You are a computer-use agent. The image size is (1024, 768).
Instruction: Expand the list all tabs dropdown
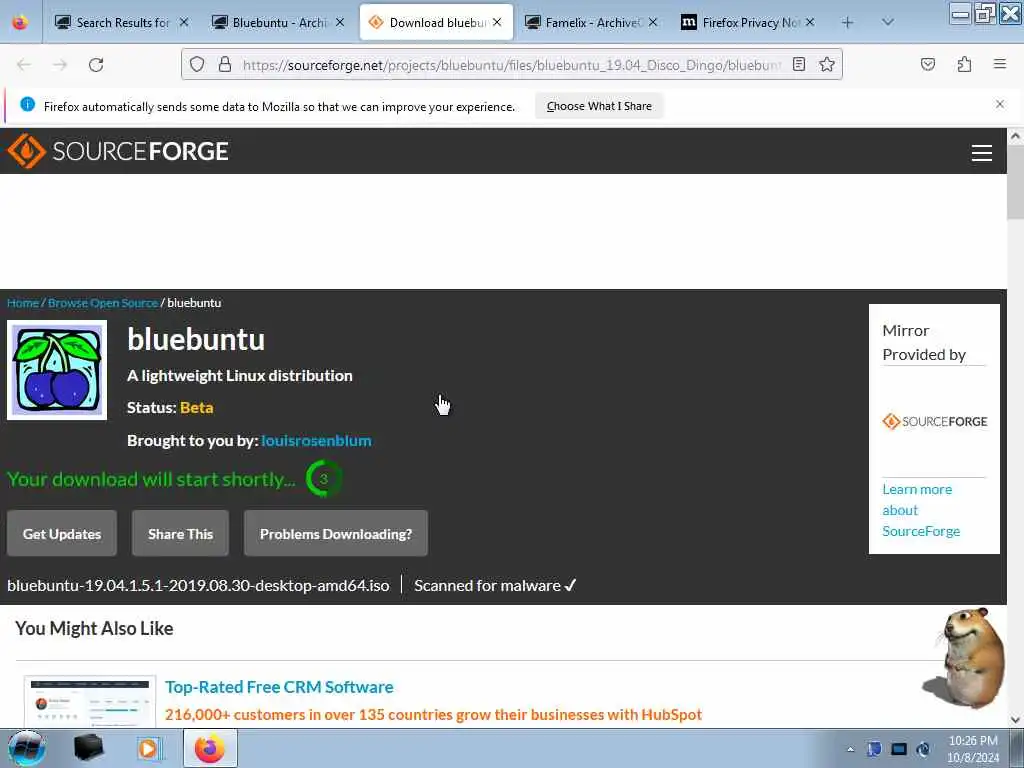(888, 22)
